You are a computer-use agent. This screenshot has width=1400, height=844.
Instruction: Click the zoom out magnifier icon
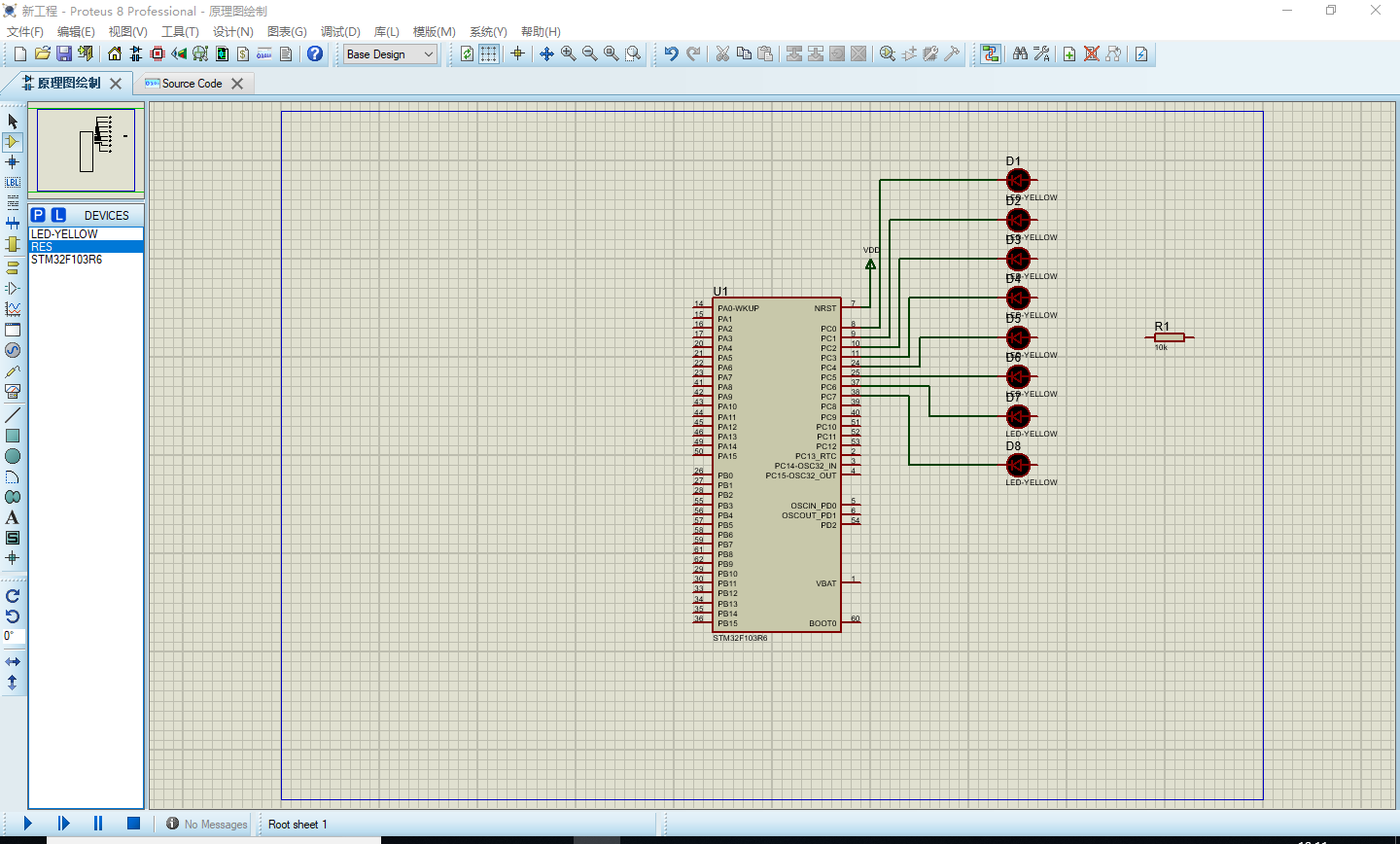pyautogui.click(x=590, y=53)
